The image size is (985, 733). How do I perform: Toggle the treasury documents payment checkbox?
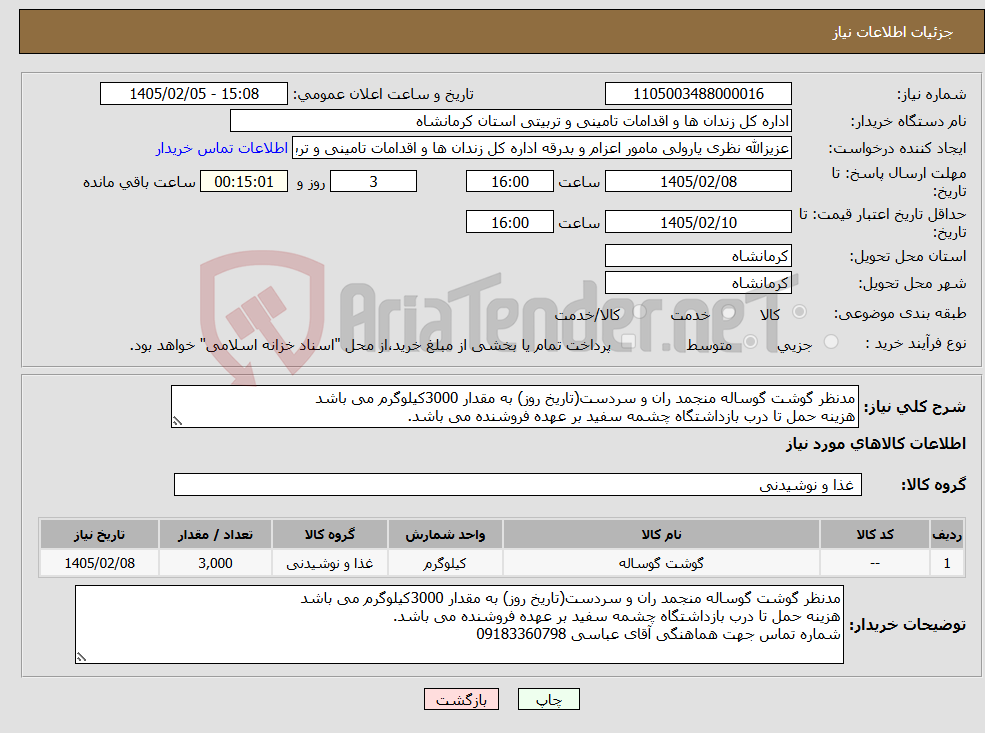click(628, 342)
